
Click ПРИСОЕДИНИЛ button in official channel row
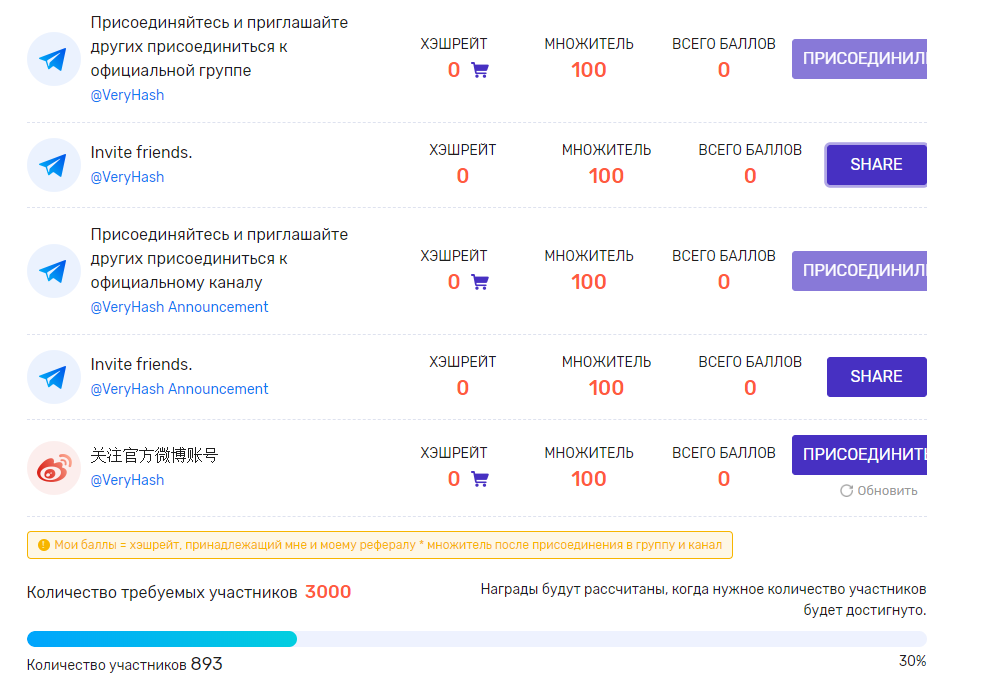[x=859, y=271]
